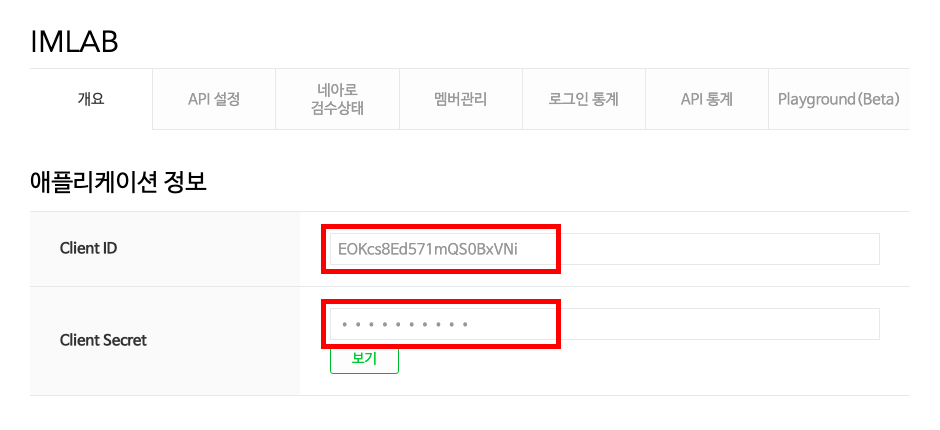Switch to the API 설정 tab
Viewport: 940px width, 430px height.
point(214,99)
